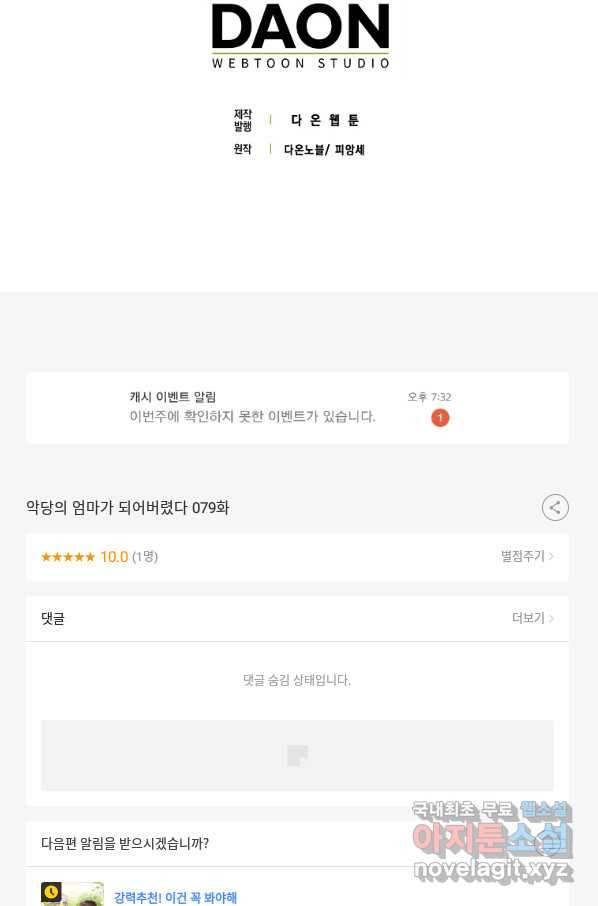Screen dimensions: 598x906
Task: Click the gray comment banner area
Action: [298, 755]
